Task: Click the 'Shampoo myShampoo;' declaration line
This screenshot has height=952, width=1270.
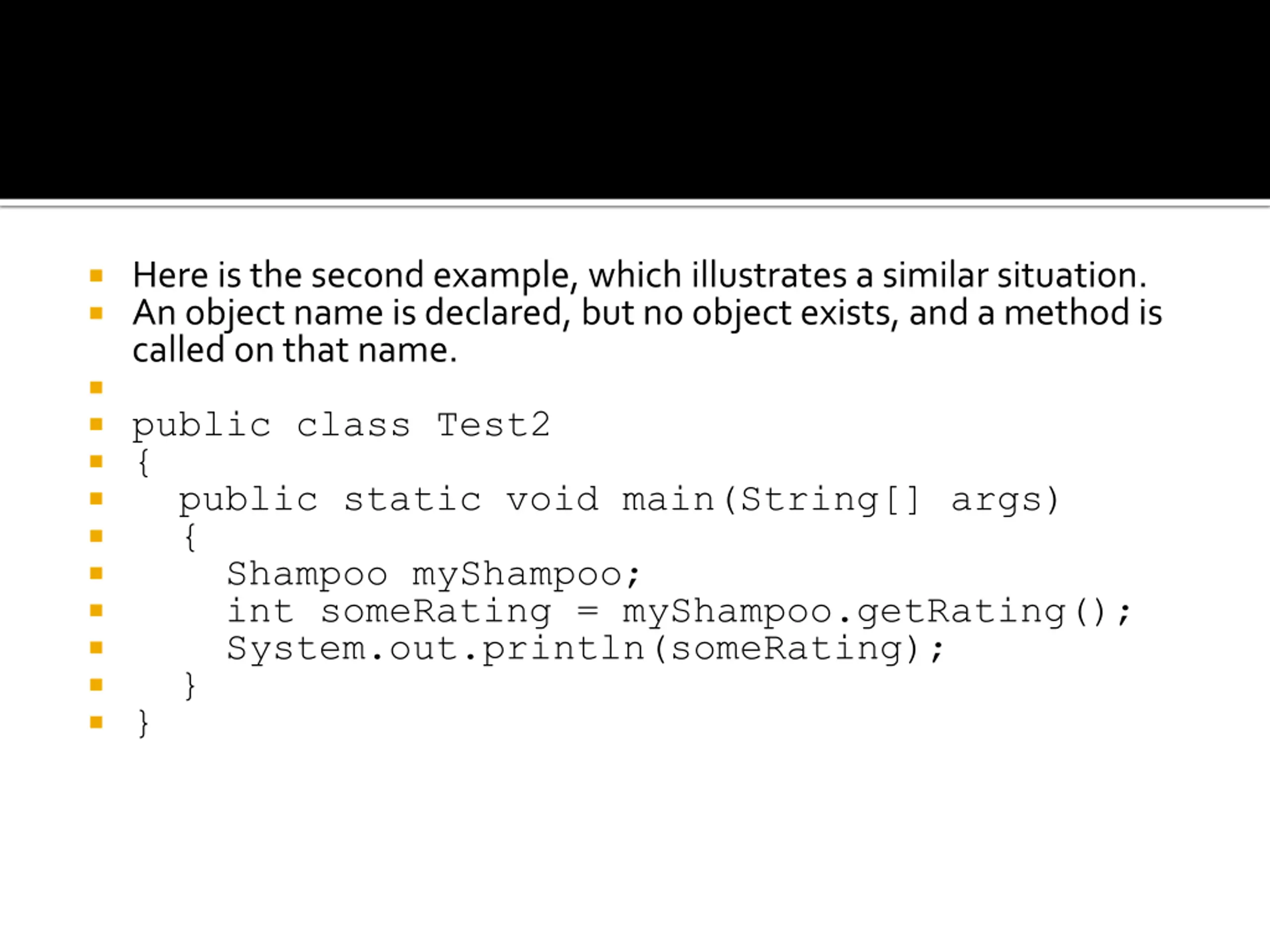Action: pyautogui.click(x=433, y=575)
